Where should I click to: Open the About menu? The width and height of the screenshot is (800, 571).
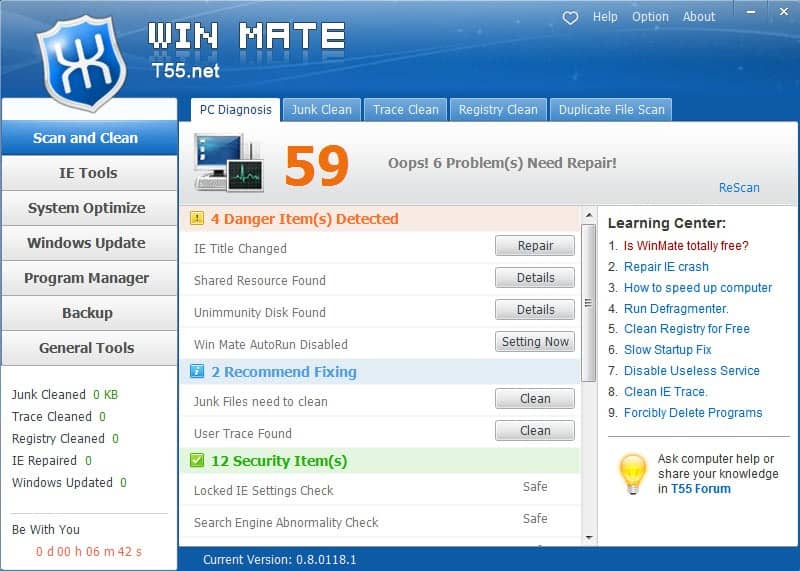pyautogui.click(x=699, y=17)
